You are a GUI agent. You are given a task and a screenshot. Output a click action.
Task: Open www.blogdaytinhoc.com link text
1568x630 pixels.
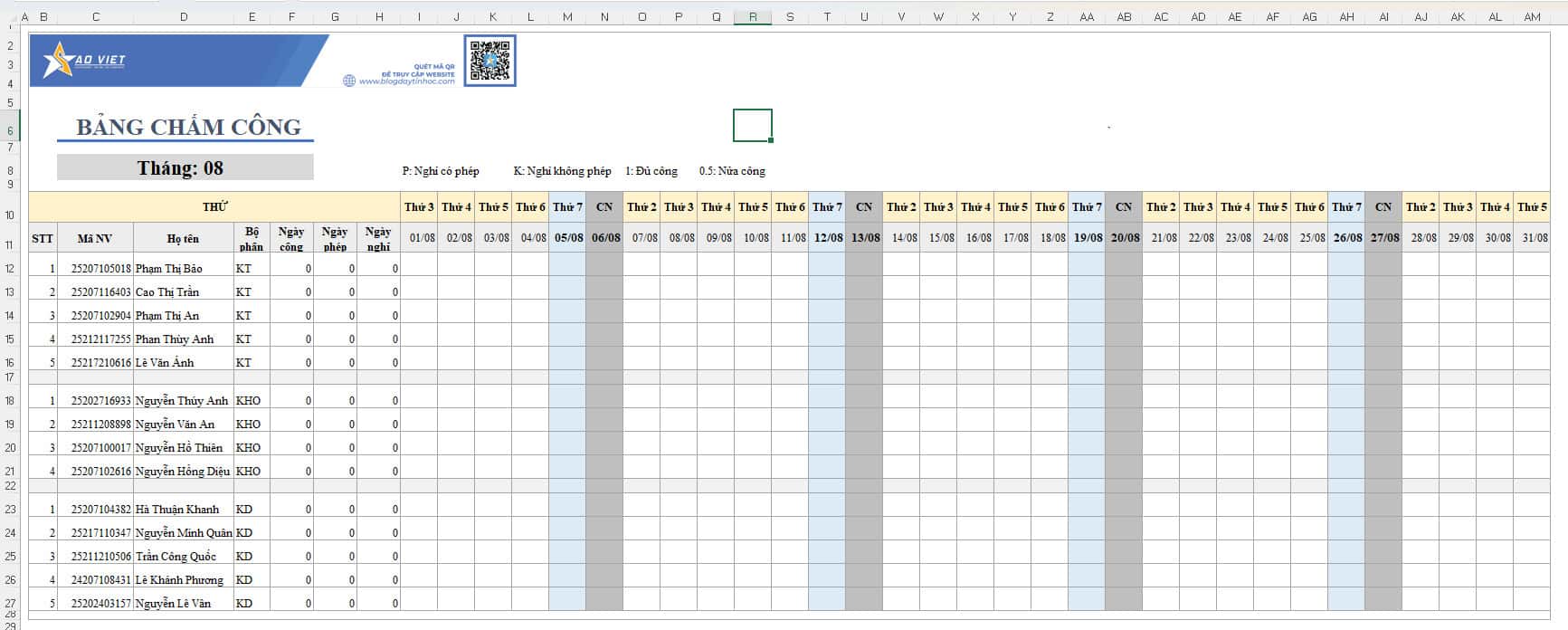pyautogui.click(x=407, y=81)
